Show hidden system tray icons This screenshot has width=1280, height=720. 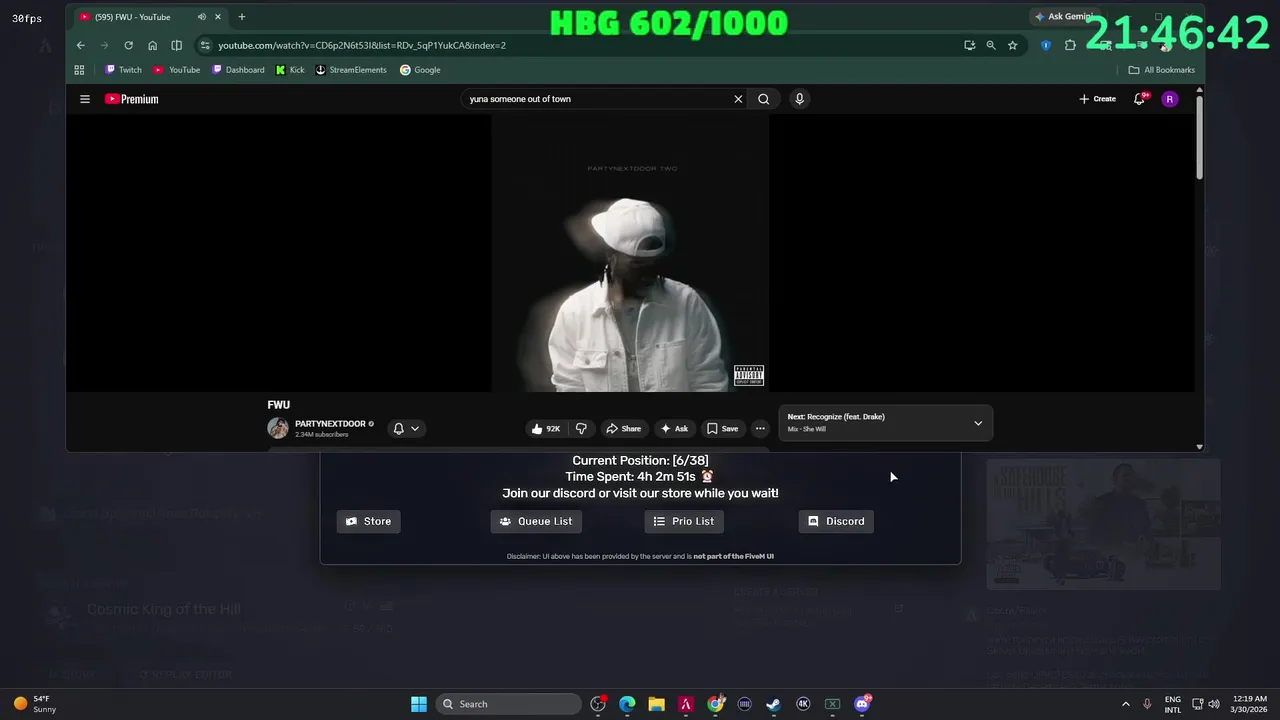pyautogui.click(x=1125, y=704)
